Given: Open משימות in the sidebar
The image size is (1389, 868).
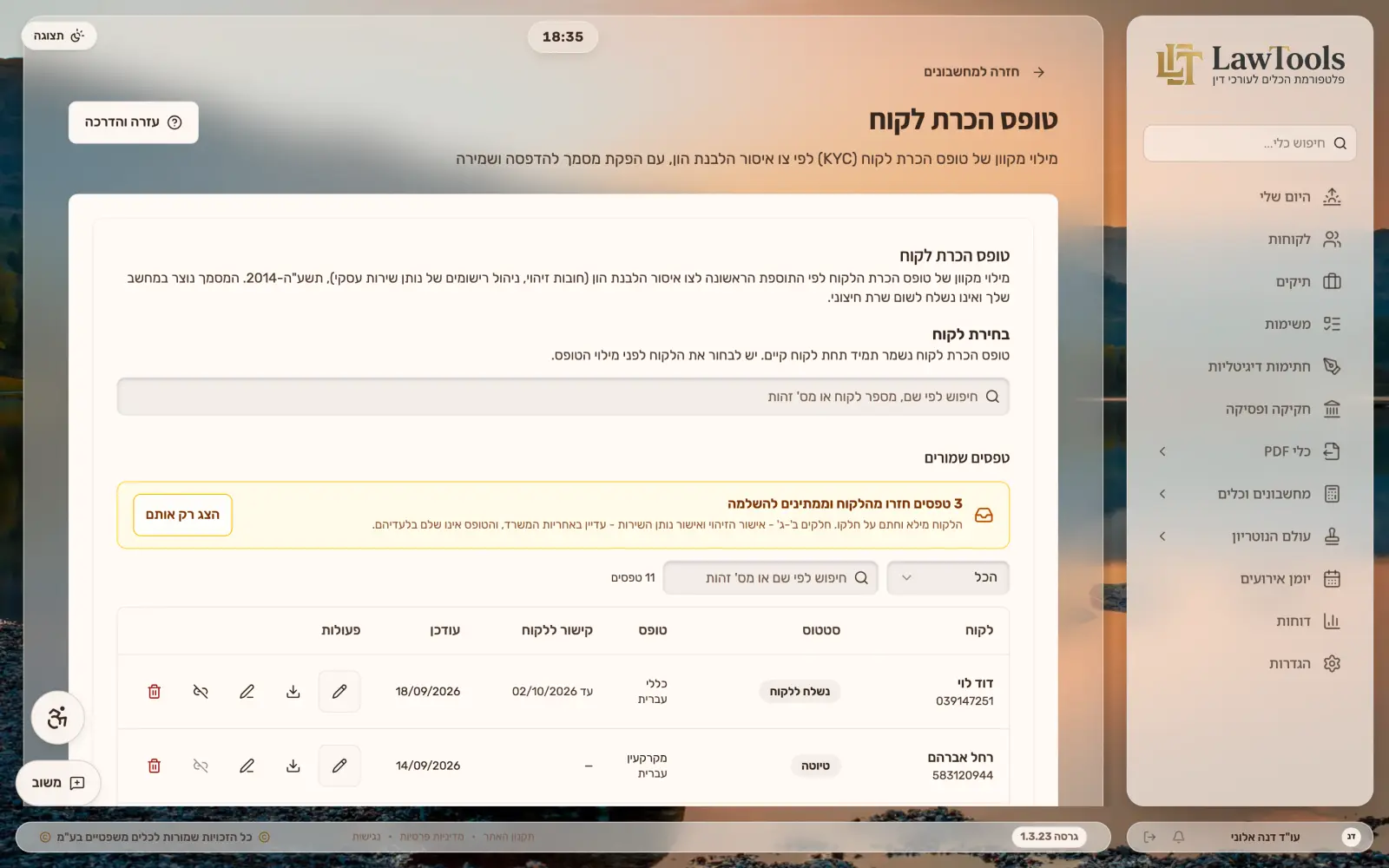Looking at the screenshot, I should tap(1250, 325).
